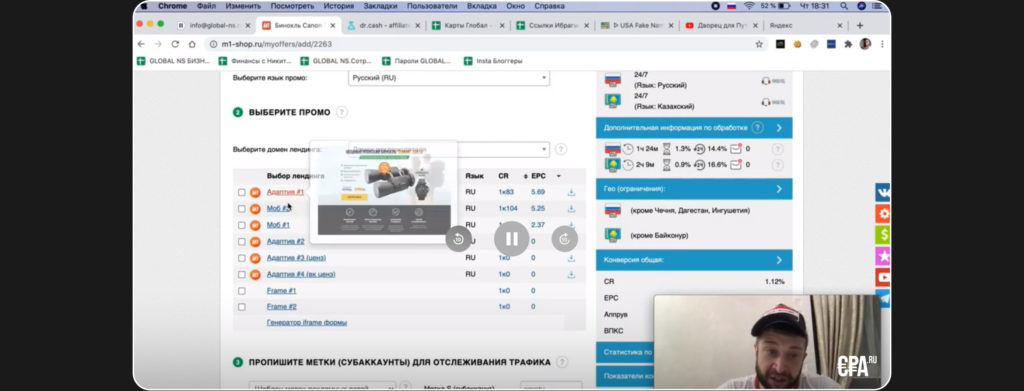
Task: Download the Моб #2 landing archive
Action: click(571, 208)
